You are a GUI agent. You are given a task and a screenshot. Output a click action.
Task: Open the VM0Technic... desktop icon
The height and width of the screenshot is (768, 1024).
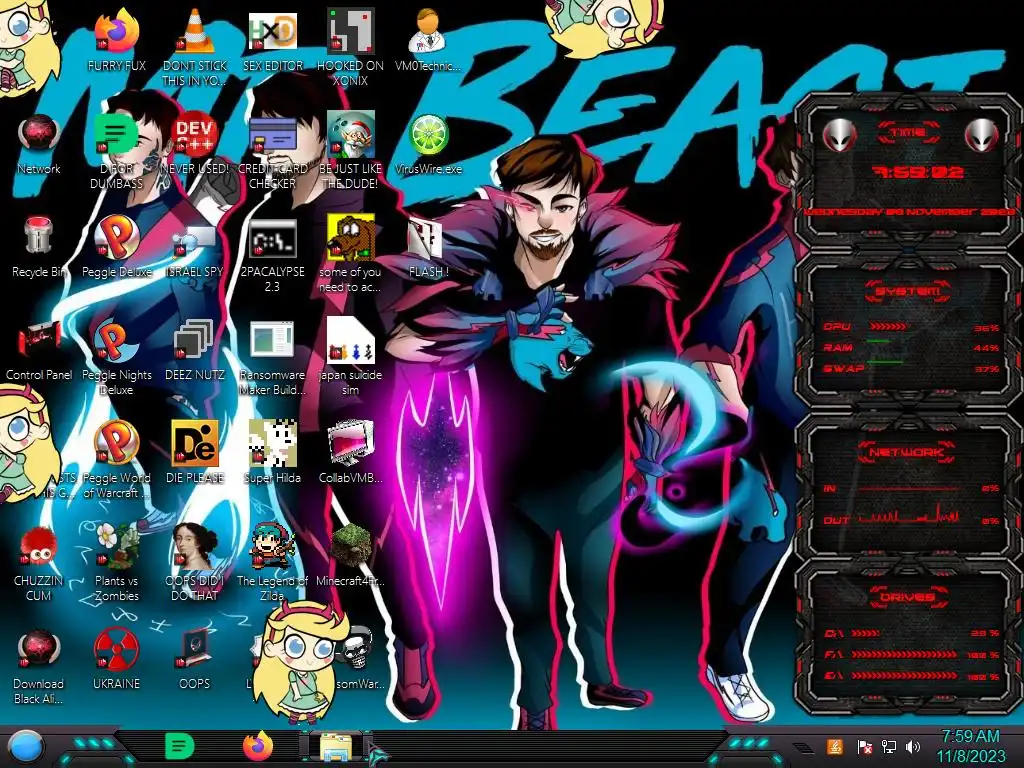click(428, 32)
